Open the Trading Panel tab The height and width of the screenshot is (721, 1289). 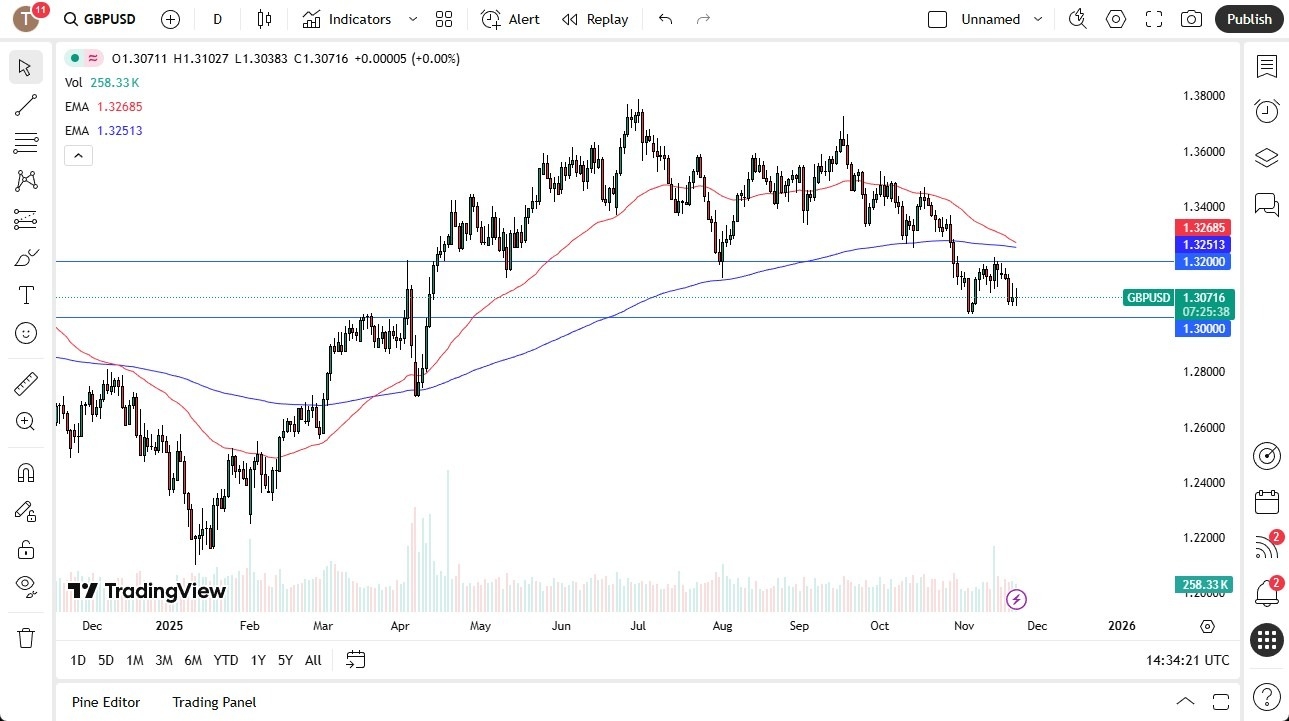(213, 702)
